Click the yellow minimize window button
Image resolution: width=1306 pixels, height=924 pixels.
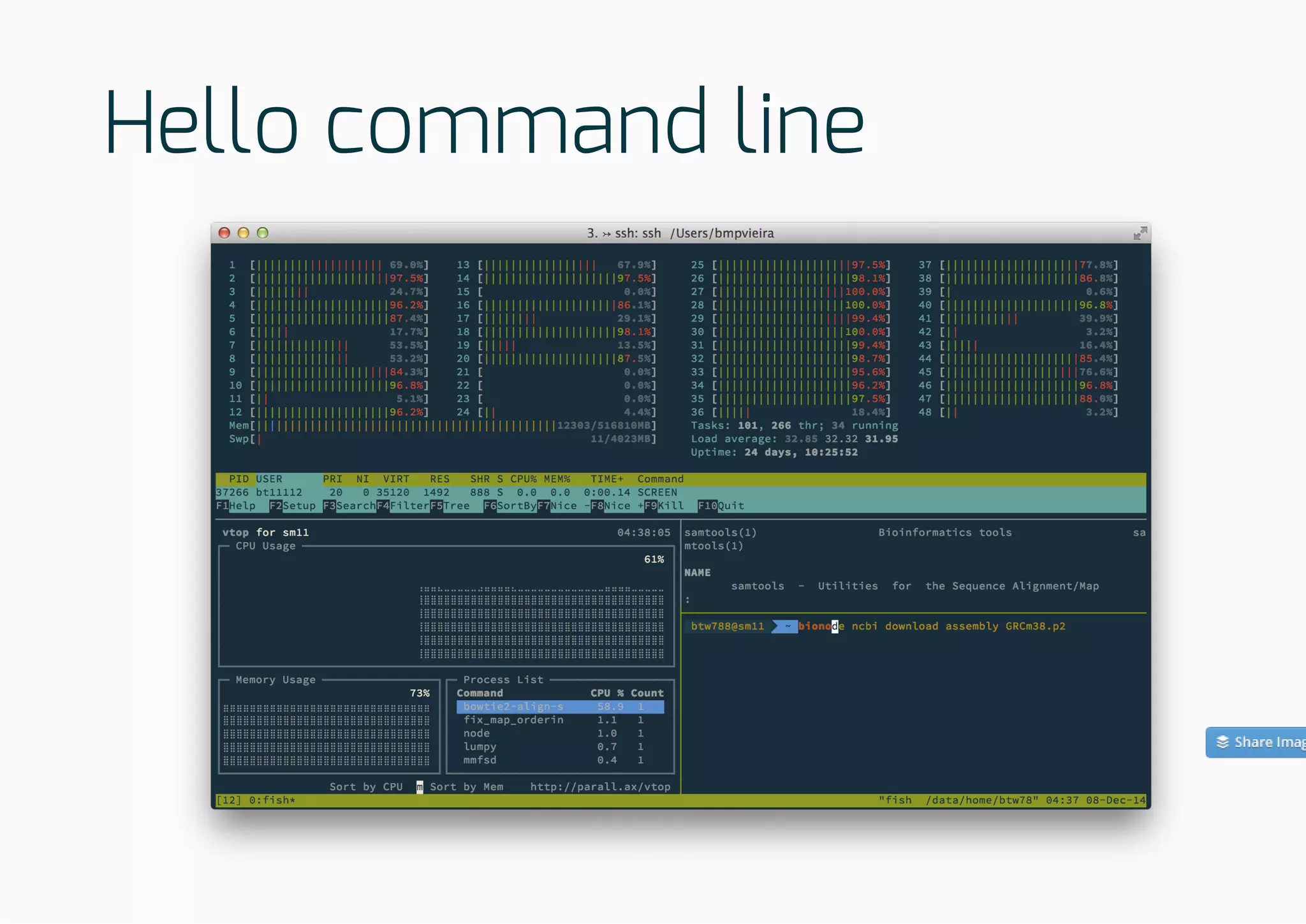click(244, 233)
